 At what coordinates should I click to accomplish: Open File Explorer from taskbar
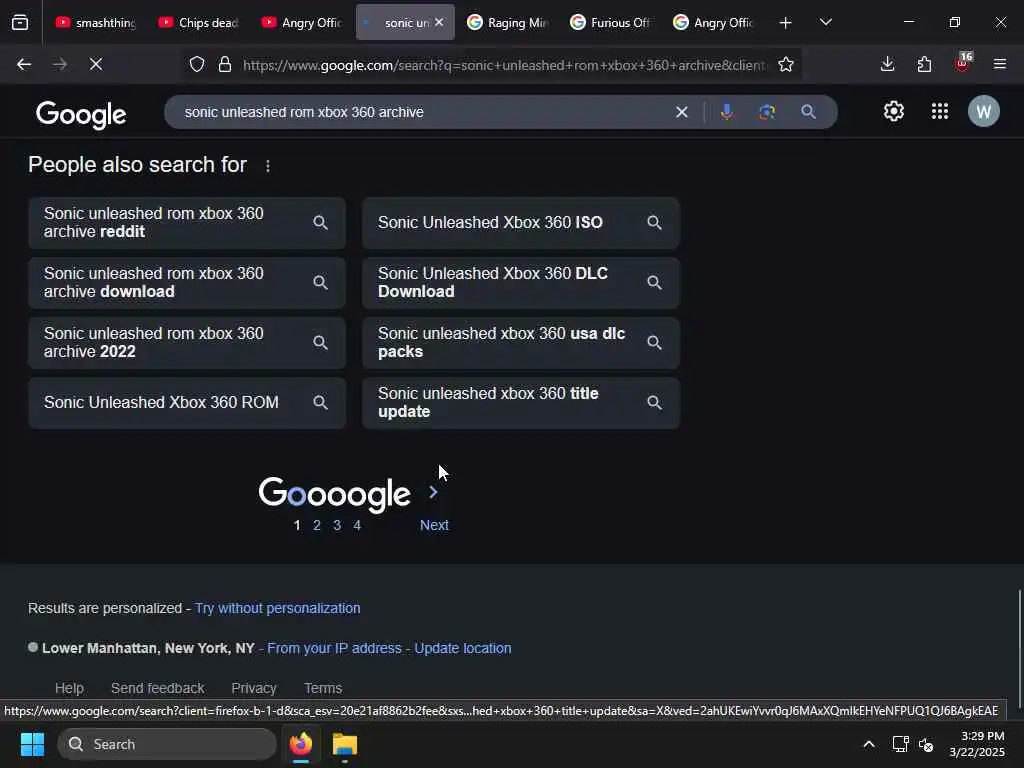pyautogui.click(x=345, y=744)
